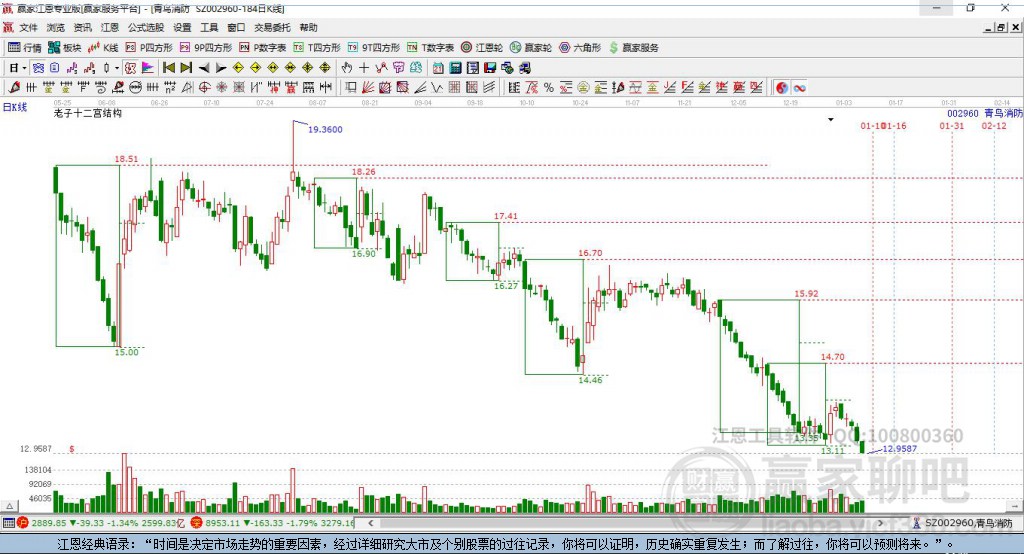
Task: Open the T数字表 tool
Action: coord(430,48)
